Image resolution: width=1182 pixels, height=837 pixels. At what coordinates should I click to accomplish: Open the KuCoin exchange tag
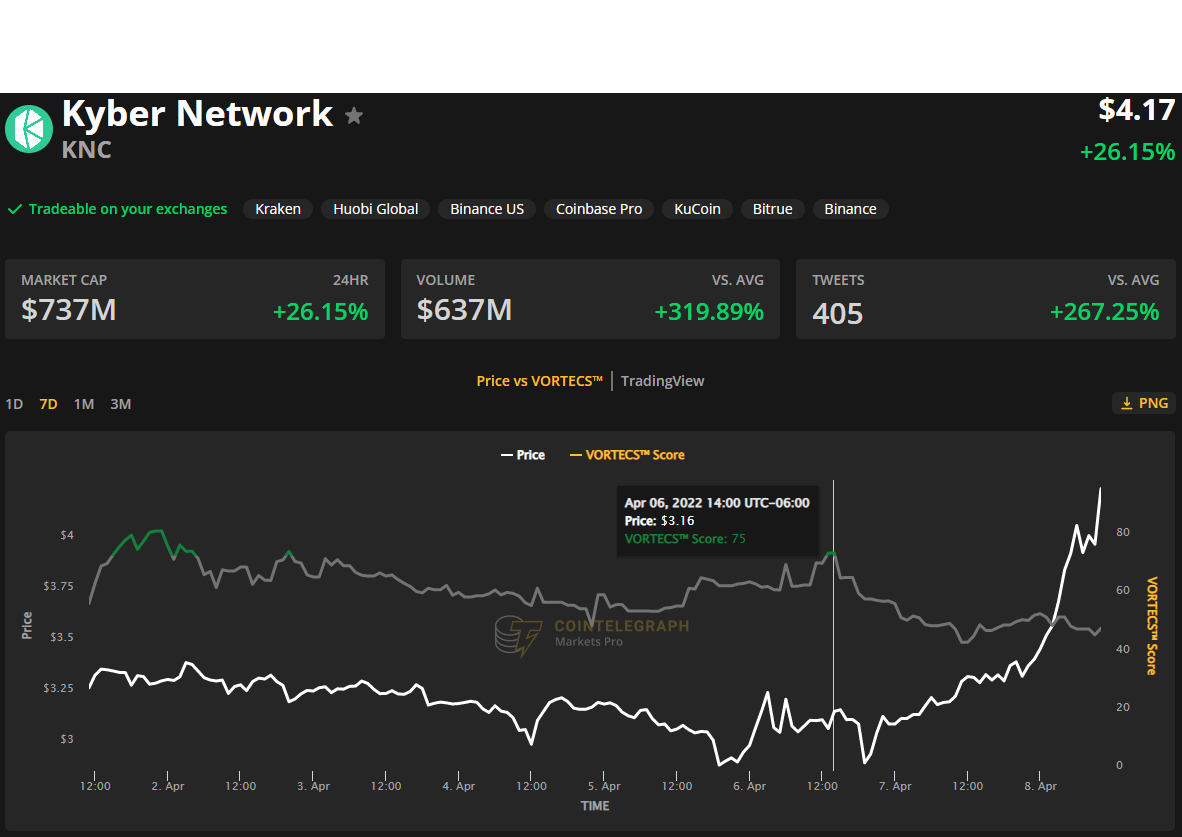point(697,209)
